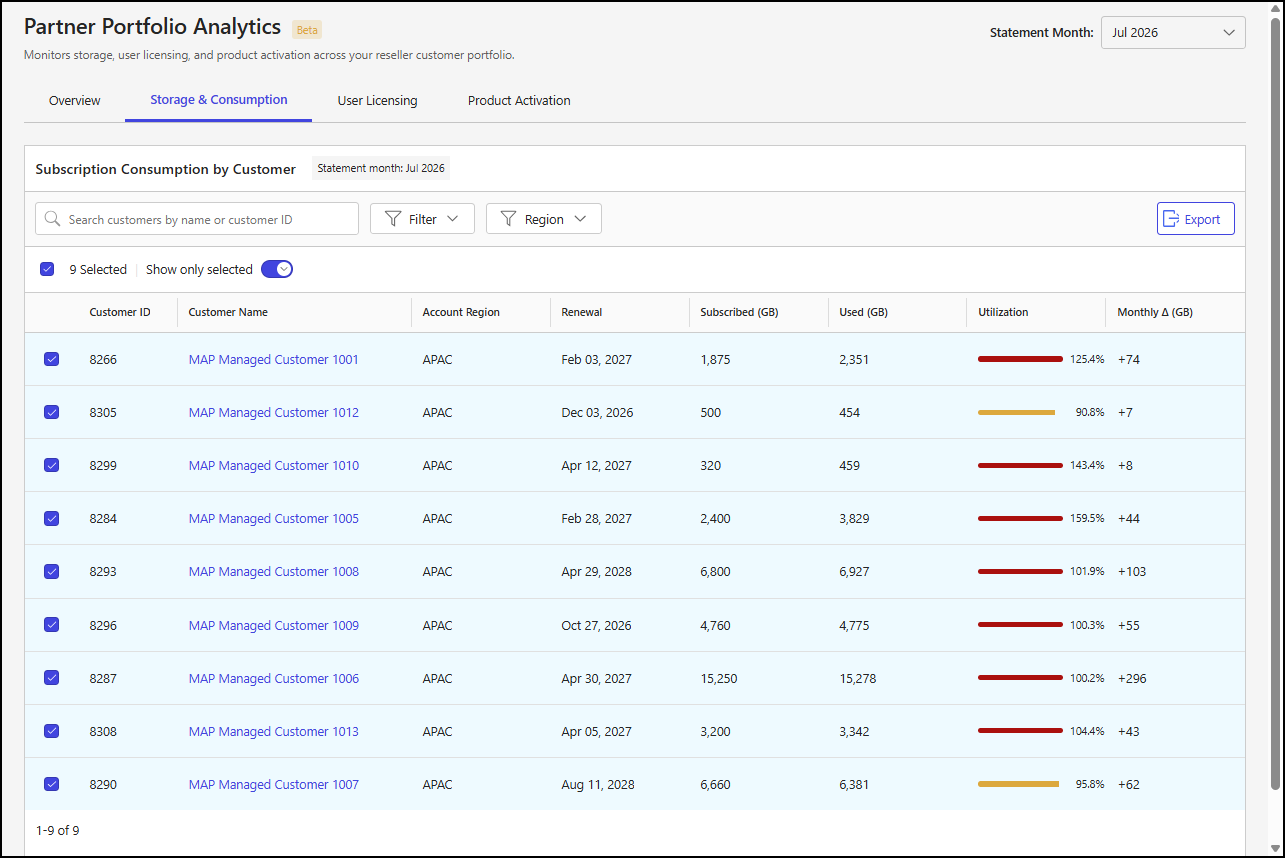Screen dimensions: 1285x858
Task: Click the 'Statement month: Jul 2026' tag
Action: click(x=381, y=168)
